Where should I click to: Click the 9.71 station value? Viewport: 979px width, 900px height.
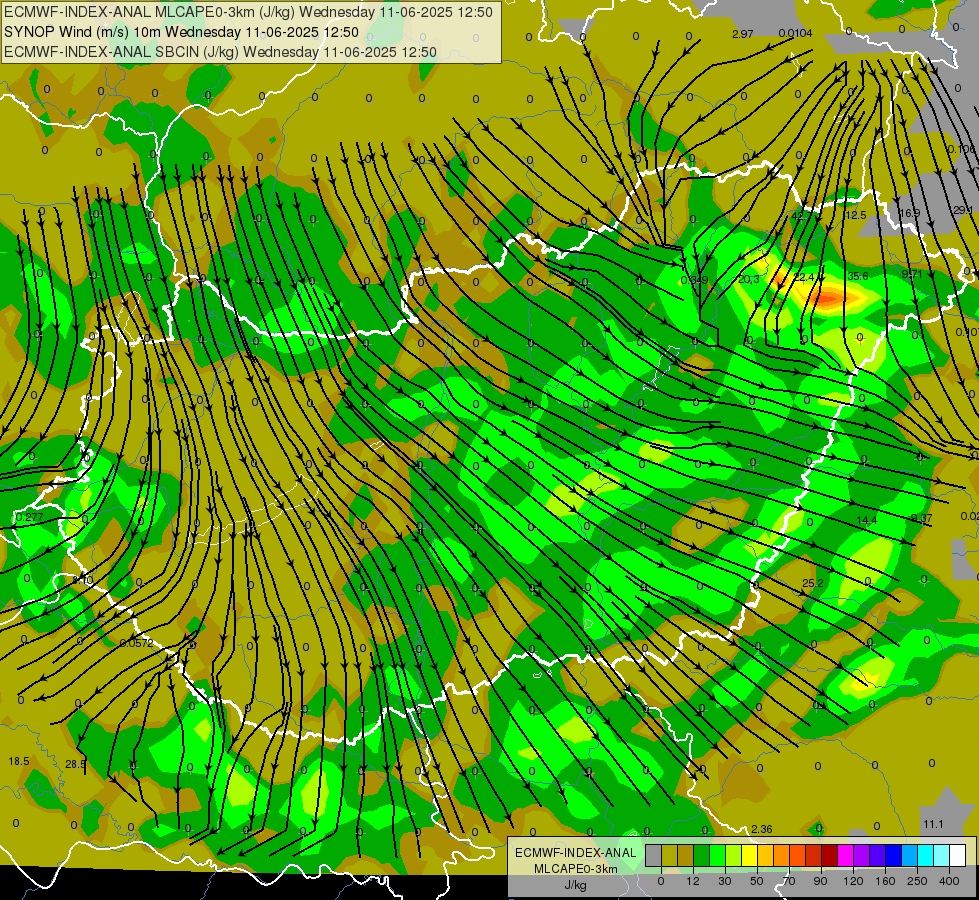pos(912,274)
